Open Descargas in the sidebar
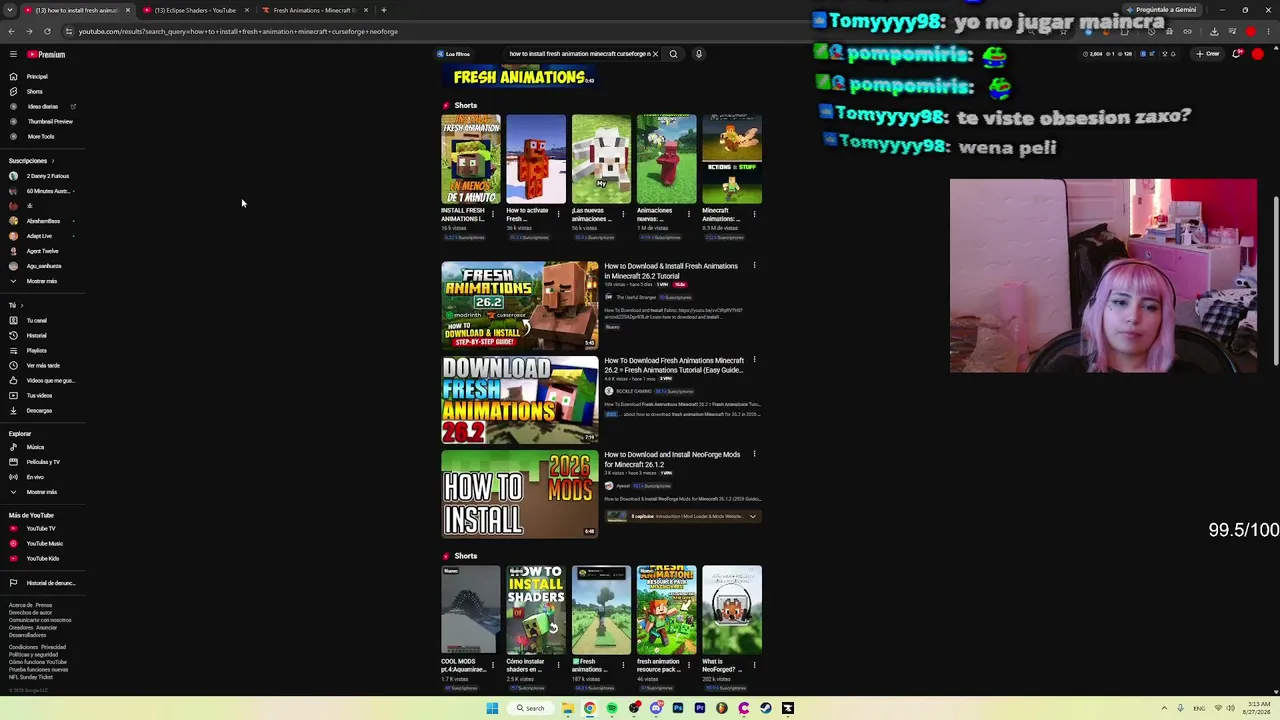The image size is (1280, 720). click(39, 410)
